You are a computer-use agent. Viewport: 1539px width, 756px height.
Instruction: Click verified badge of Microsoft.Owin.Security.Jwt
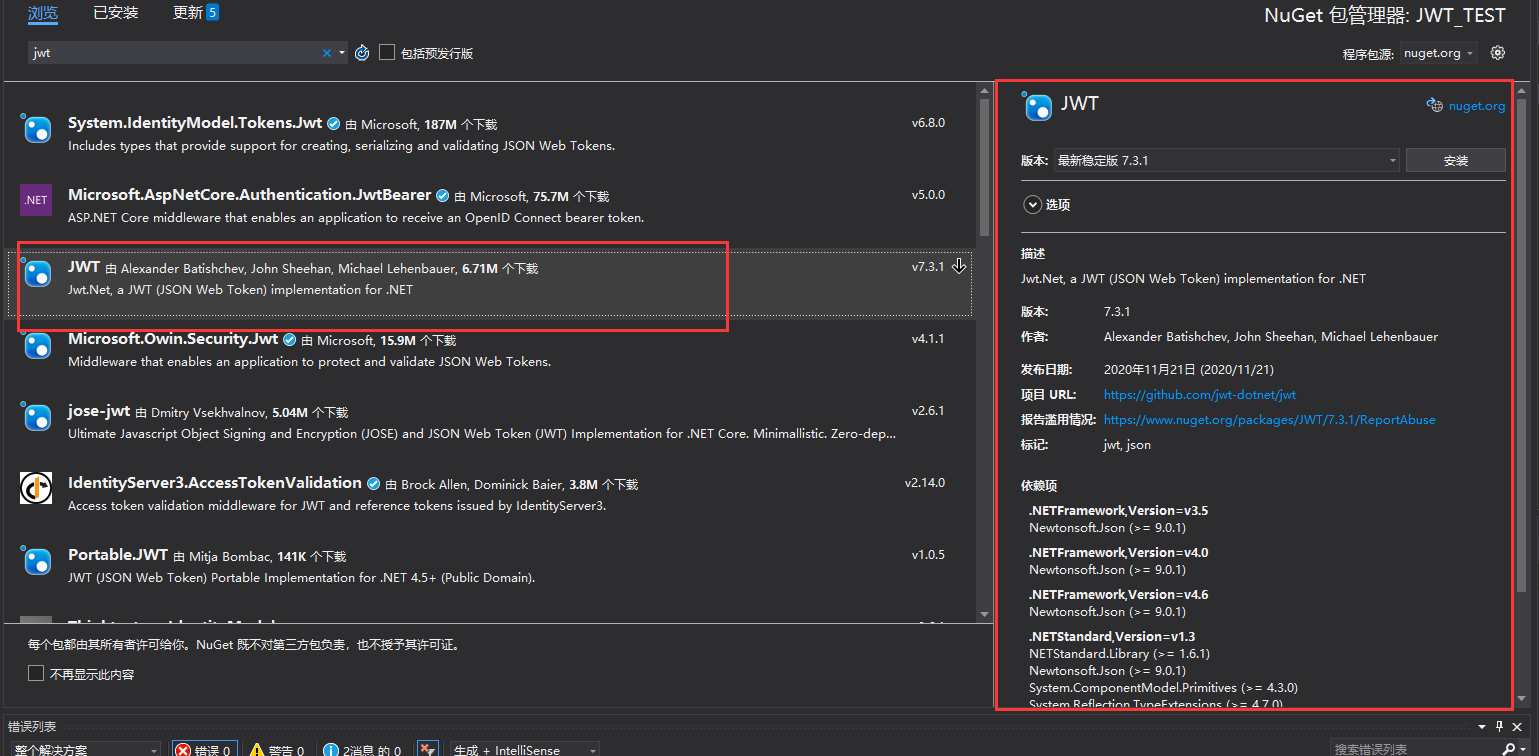click(x=290, y=340)
